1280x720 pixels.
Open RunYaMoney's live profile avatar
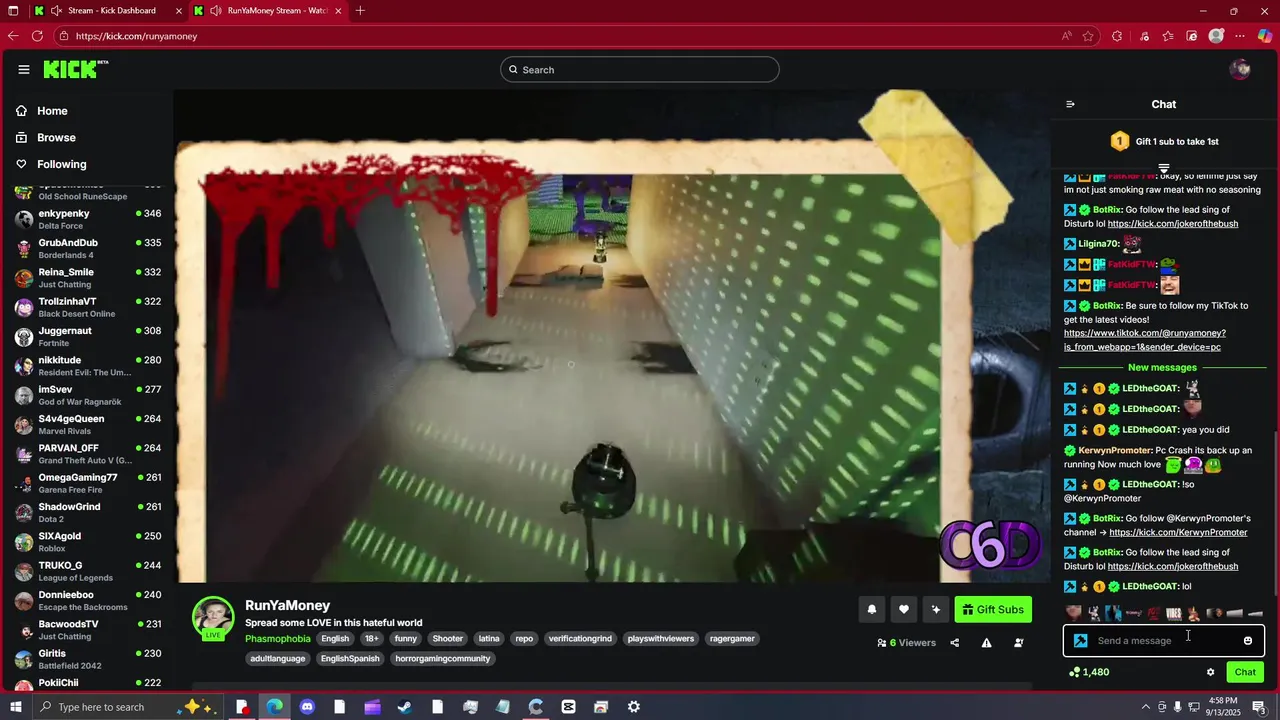tap(213, 618)
